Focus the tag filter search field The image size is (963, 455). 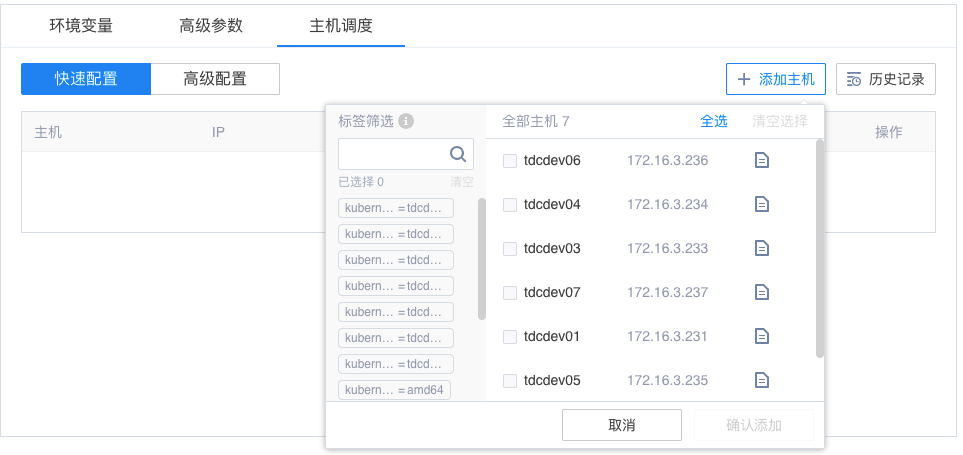click(x=406, y=154)
